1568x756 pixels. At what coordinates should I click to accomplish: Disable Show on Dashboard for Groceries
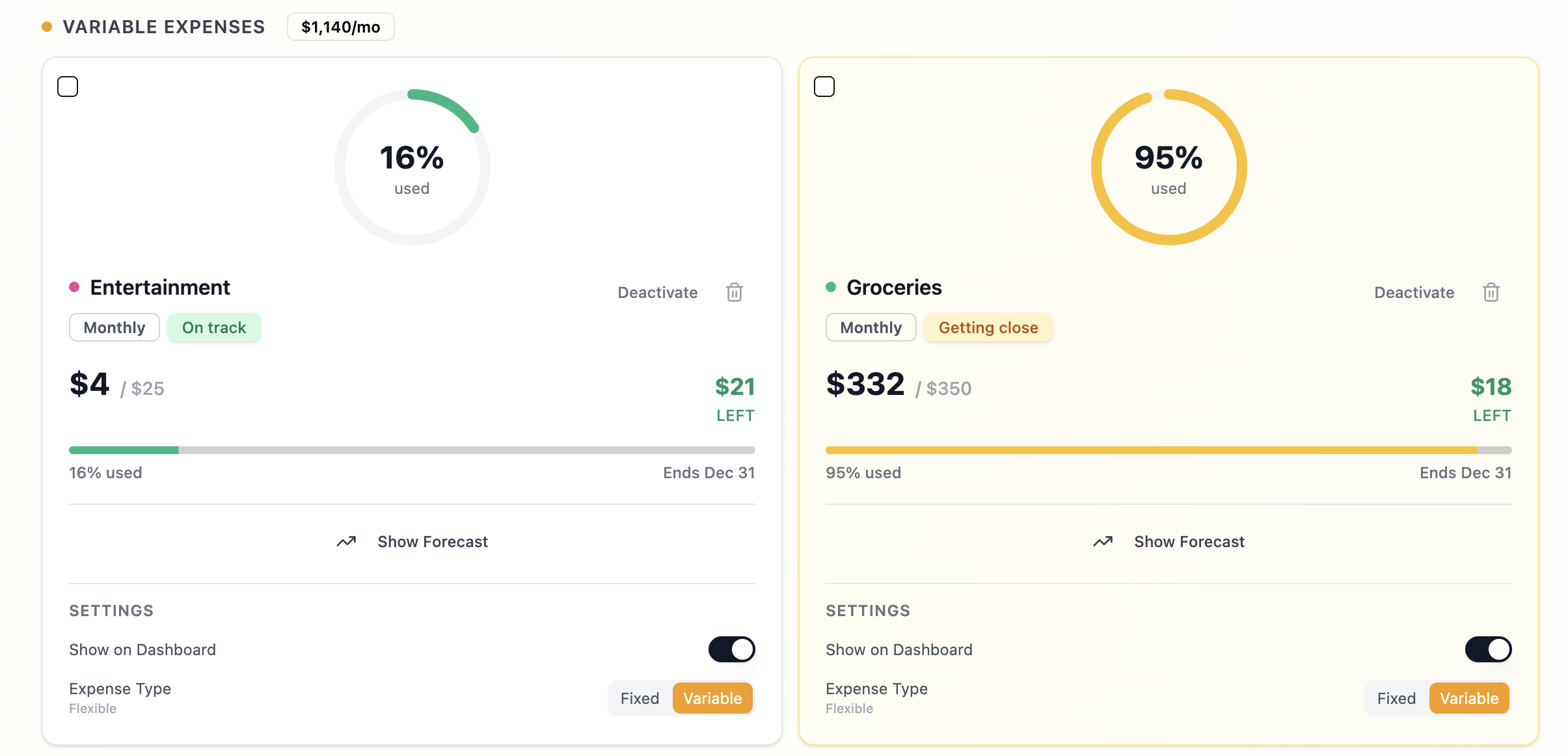pyautogui.click(x=1488, y=649)
